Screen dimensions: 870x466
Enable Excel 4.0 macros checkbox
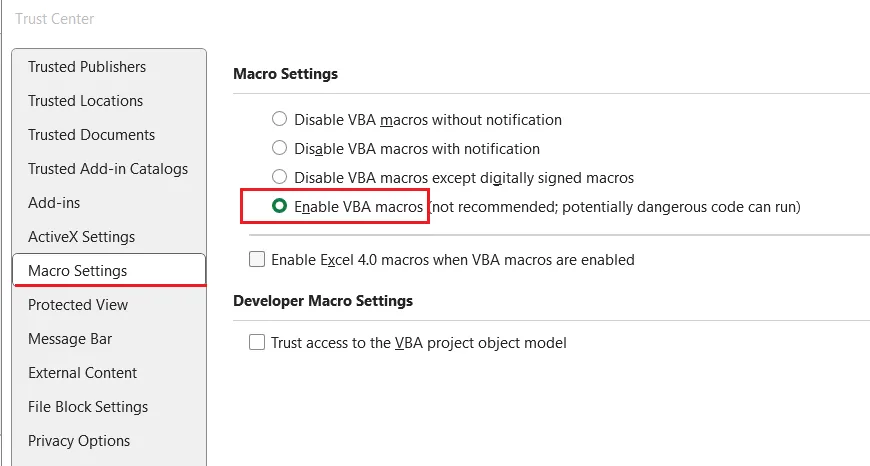[x=257, y=260]
